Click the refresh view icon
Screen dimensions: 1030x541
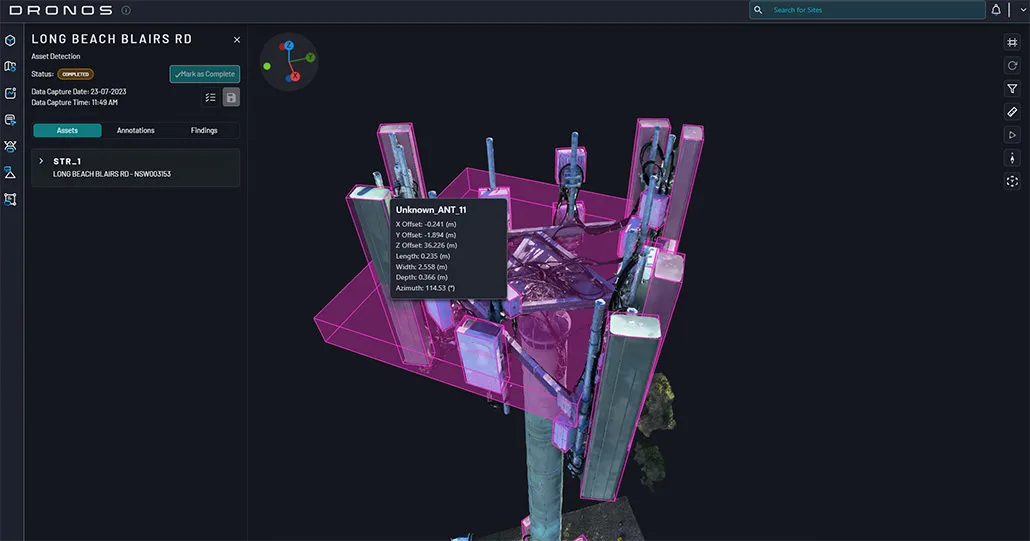click(x=1012, y=65)
